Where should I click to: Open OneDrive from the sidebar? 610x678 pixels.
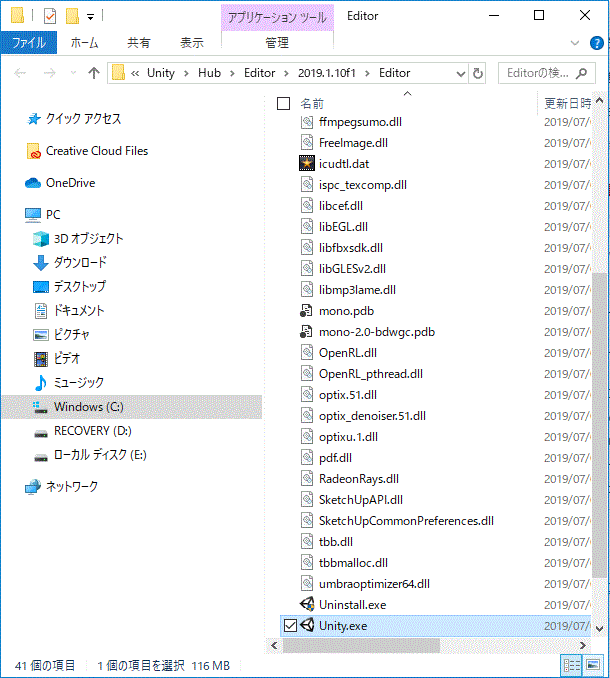click(70, 183)
